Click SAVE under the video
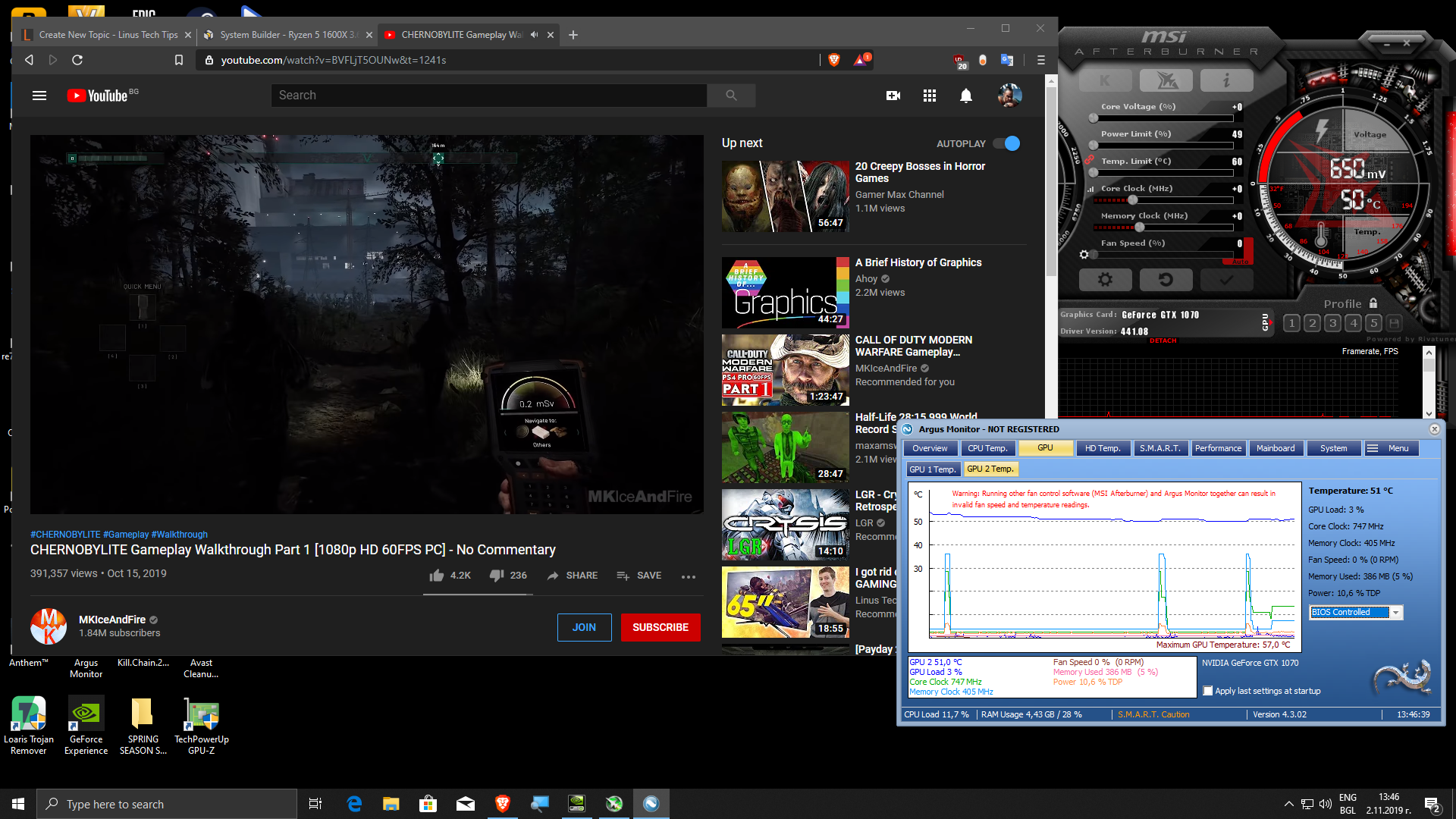1456x819 pixels. (639, 576)
